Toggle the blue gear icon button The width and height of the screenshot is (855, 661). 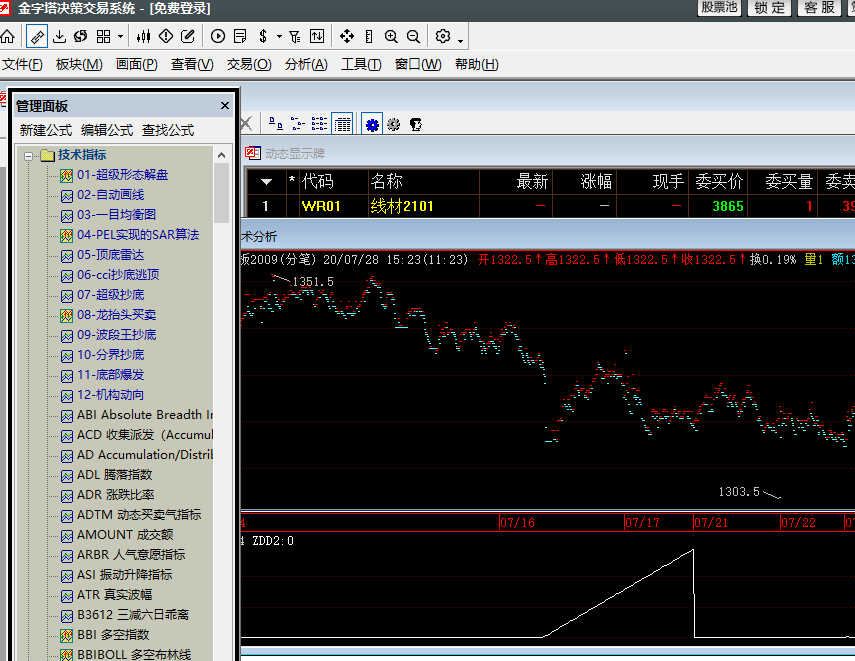point(373,124)
